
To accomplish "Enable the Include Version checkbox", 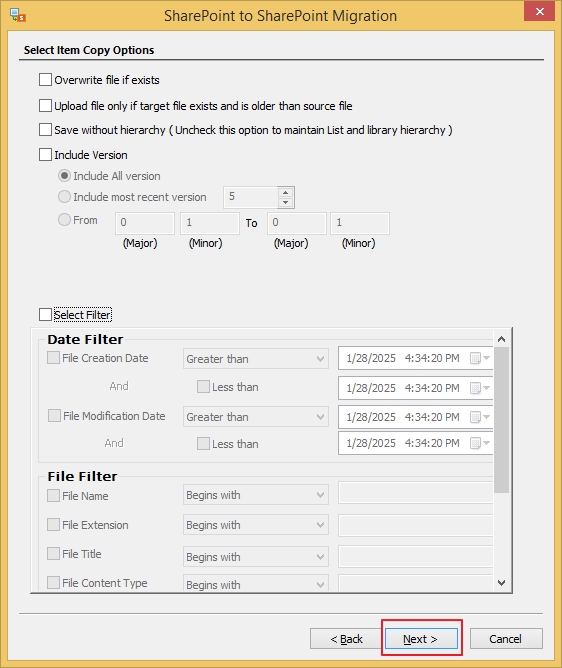I will pos(45,154).
